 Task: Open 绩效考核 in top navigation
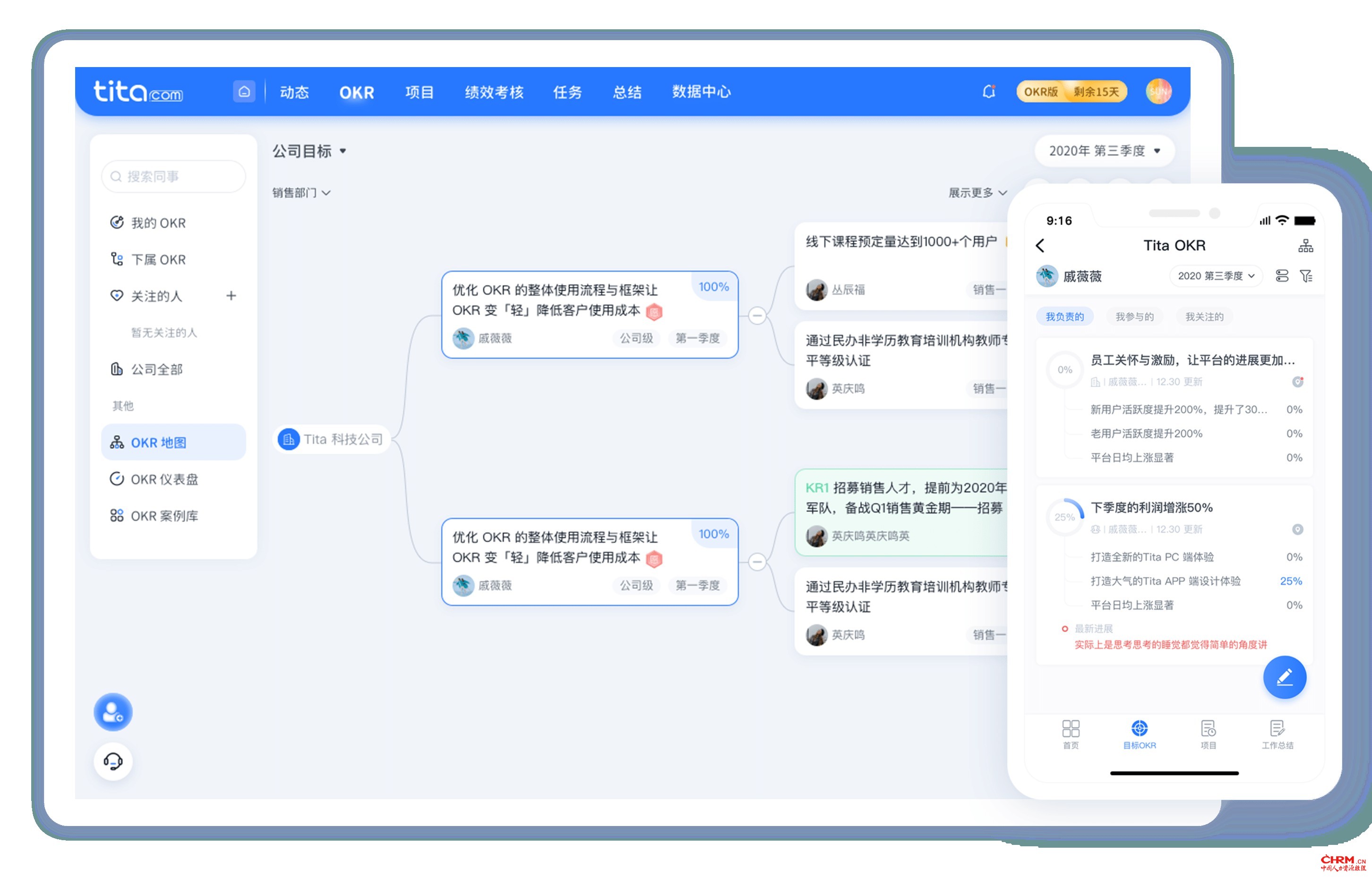coord(494,92)
